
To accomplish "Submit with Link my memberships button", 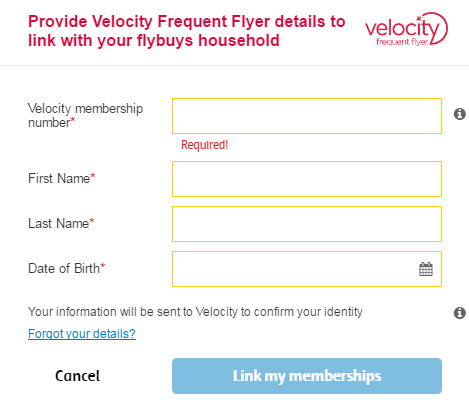I will click(x=307, y=376).
